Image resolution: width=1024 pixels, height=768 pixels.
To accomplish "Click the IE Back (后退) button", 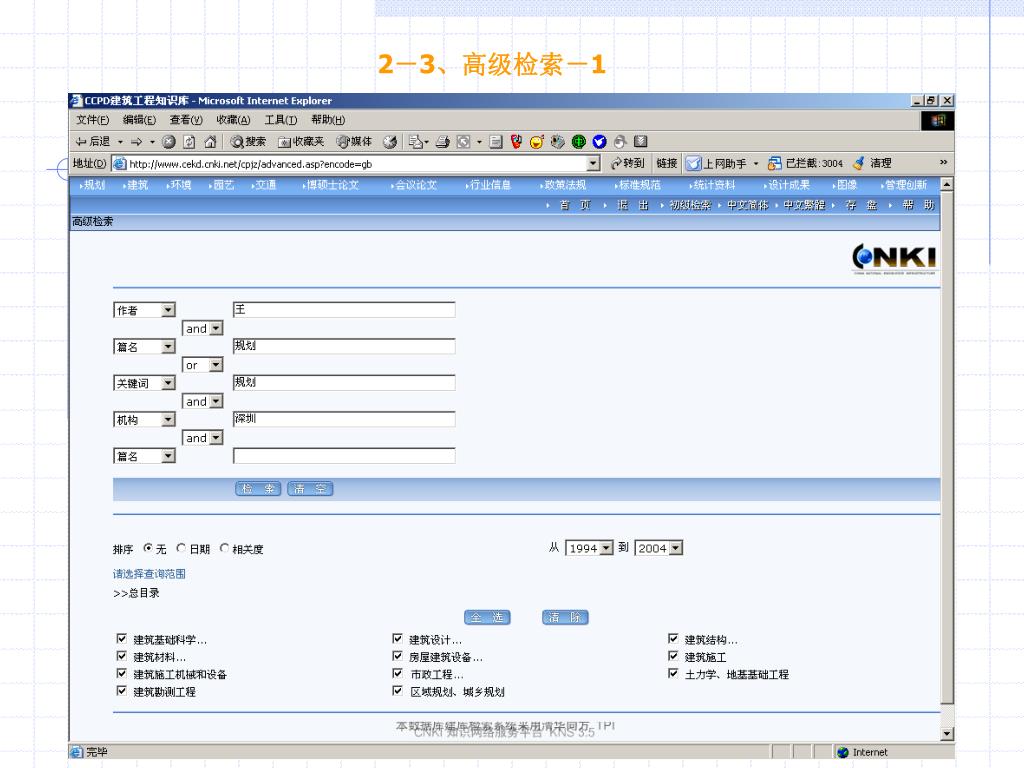I will (93, 141).
